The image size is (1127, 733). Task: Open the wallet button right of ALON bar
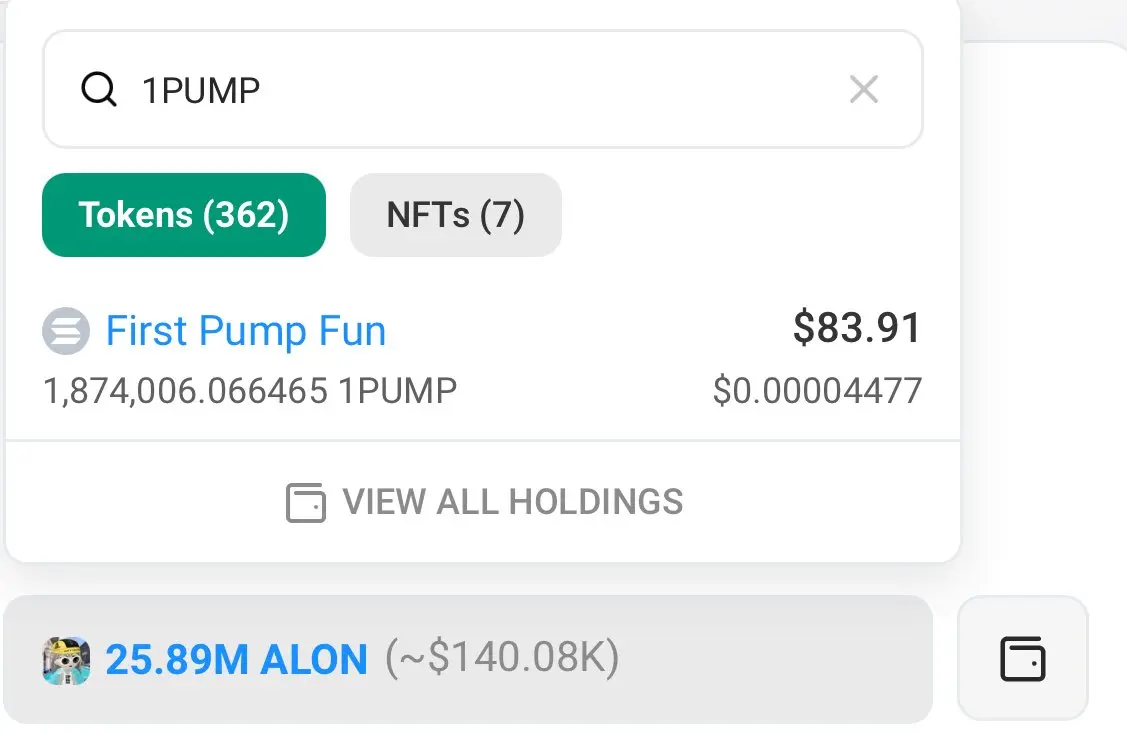[x=1022, y=659]
